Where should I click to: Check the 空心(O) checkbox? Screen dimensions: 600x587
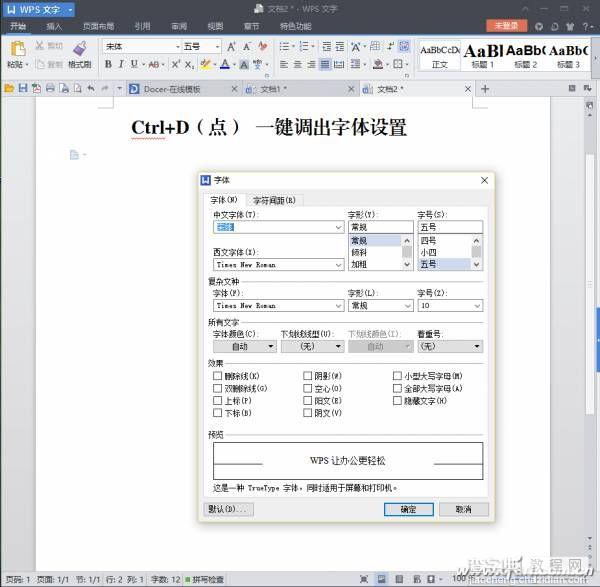[307, 388]
